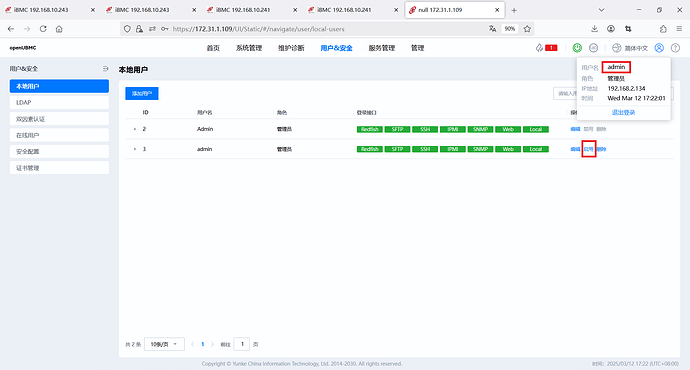
Task: Click the 192.168.2.134 IP in the user popup
Action: (626, 88)
